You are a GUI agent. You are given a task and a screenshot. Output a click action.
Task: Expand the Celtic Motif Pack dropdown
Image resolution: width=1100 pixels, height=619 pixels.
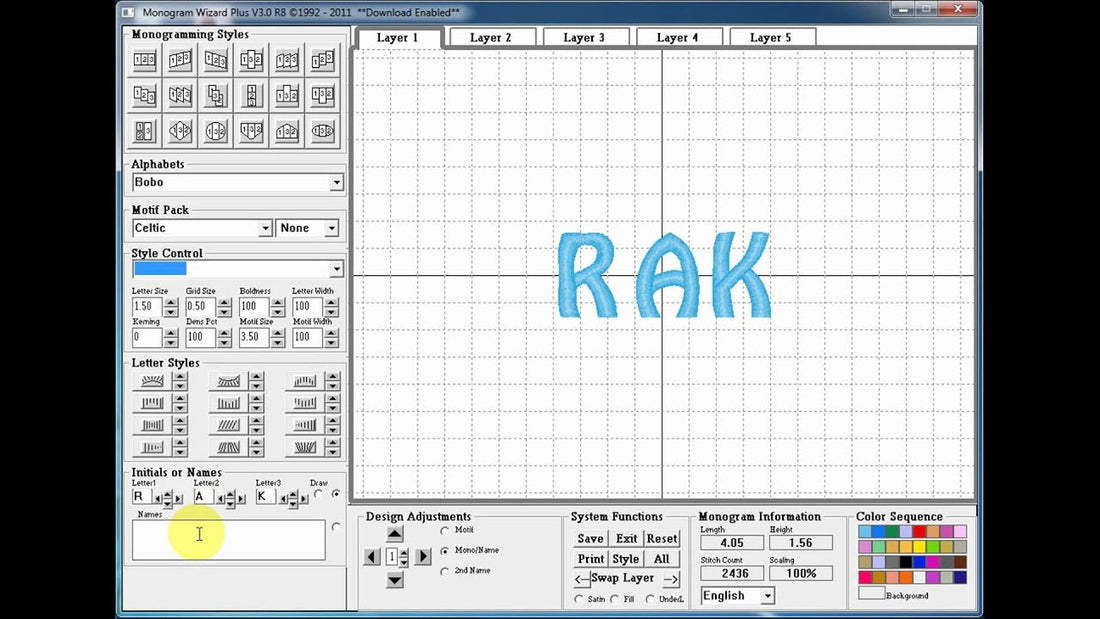point(265,228)
